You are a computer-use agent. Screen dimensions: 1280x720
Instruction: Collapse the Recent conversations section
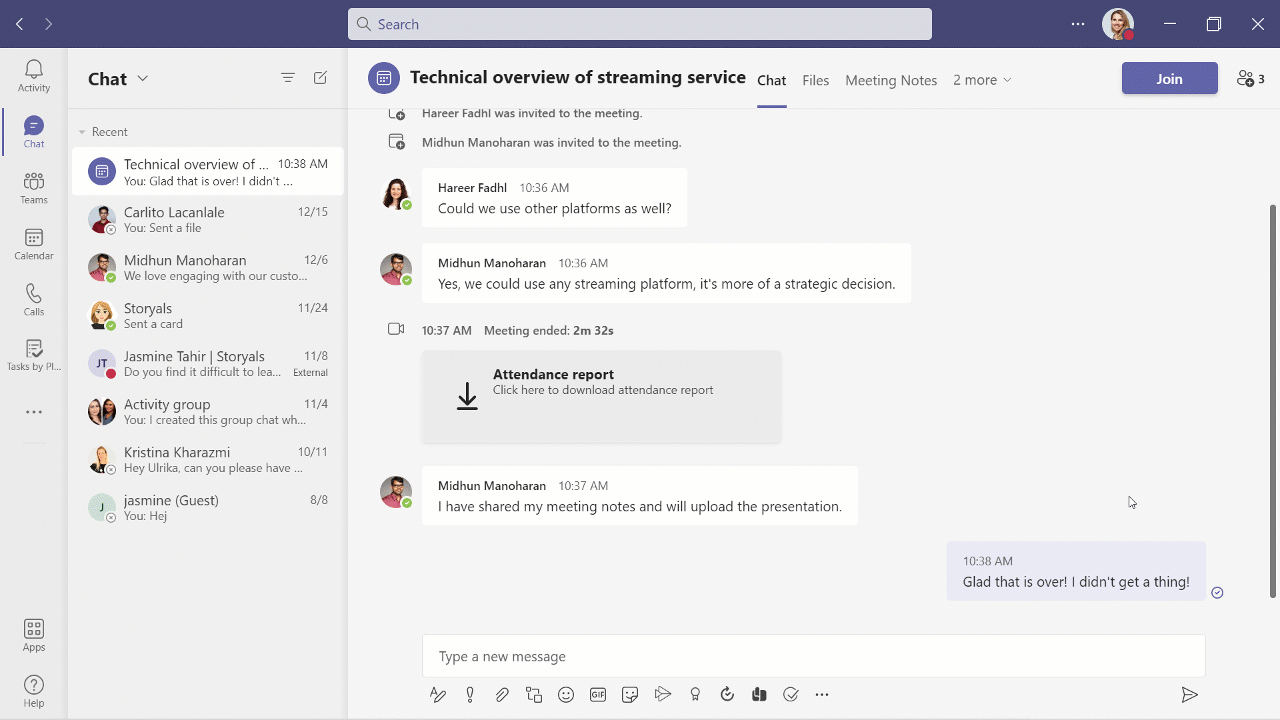[x=82, y=131]
